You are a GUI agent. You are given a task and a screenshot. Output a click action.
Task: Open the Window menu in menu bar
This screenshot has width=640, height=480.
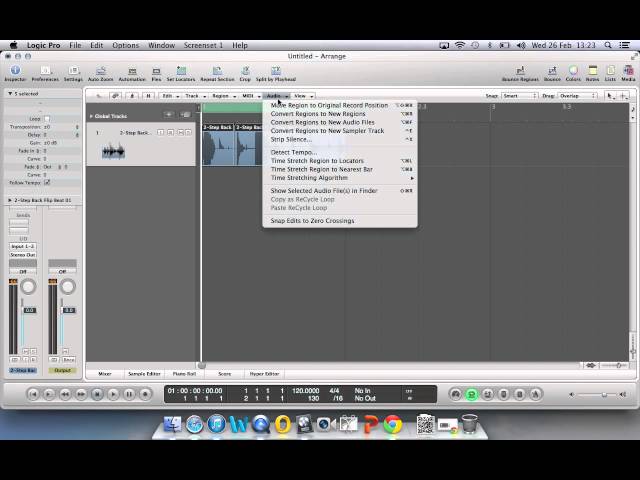tap(161, 45)
